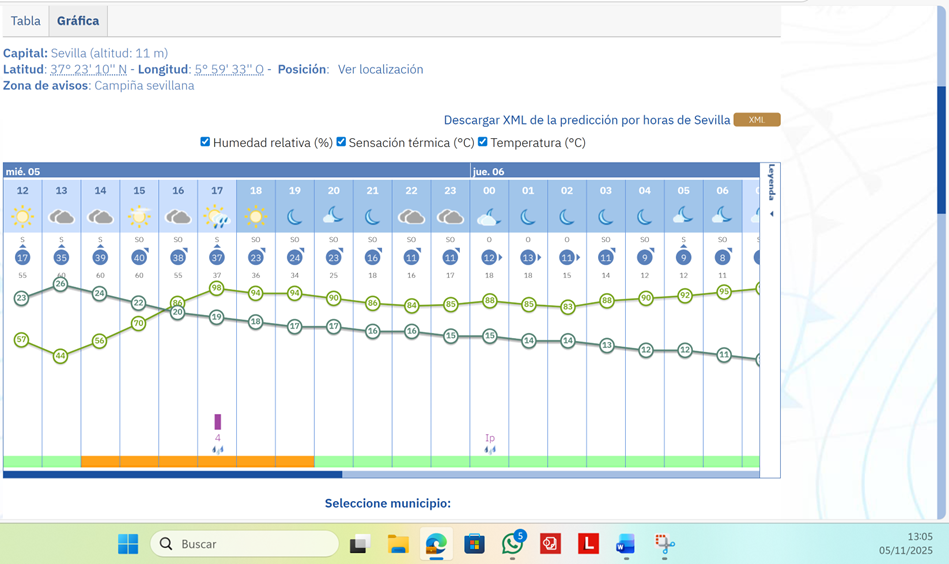Click the cloudy weather icon for hour 14
Screen dimensions: 949x564
100,216
